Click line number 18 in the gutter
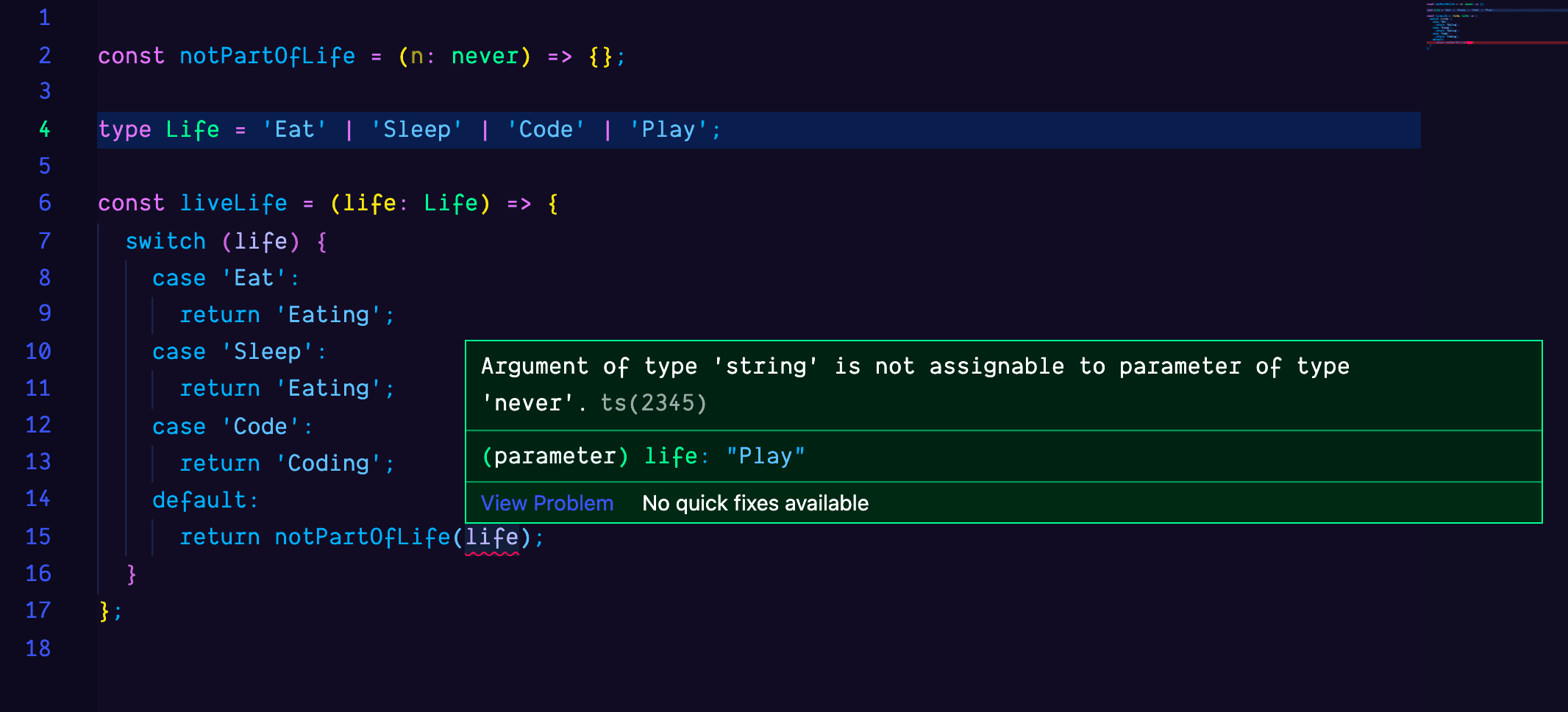The height and width of the screenshot is (712, 1568). 38,649
